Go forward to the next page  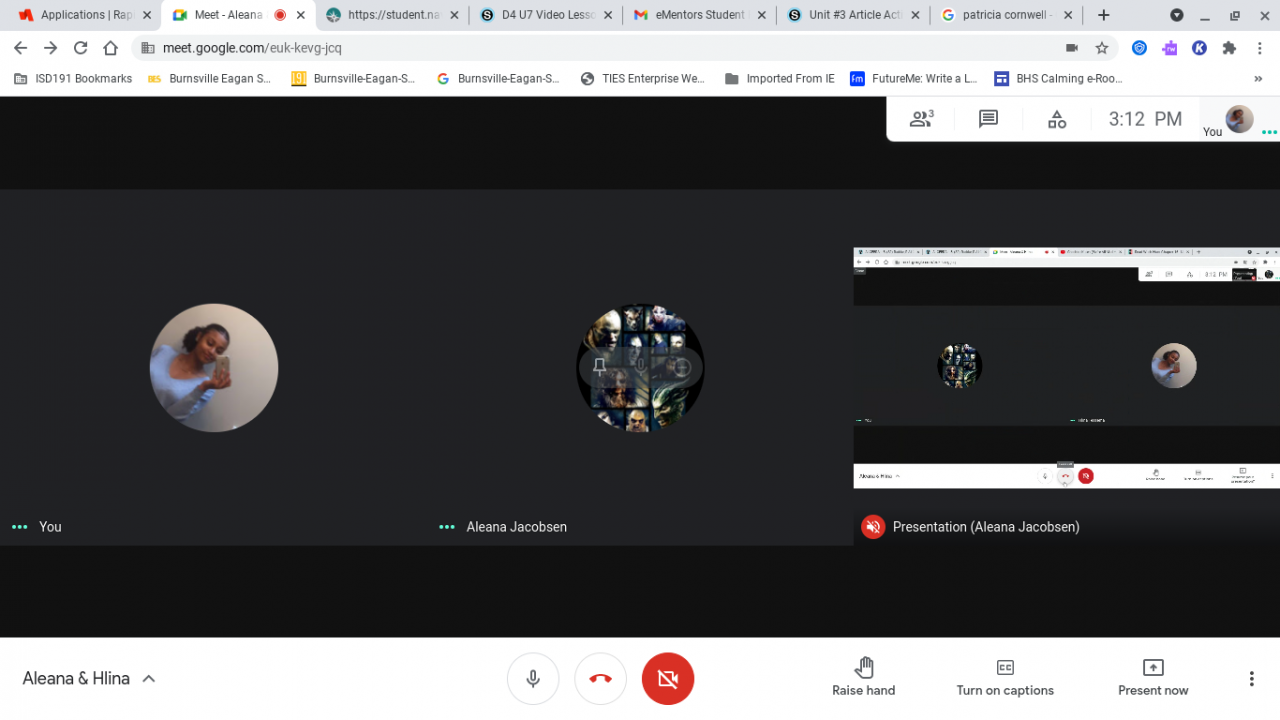coord(51,47)
